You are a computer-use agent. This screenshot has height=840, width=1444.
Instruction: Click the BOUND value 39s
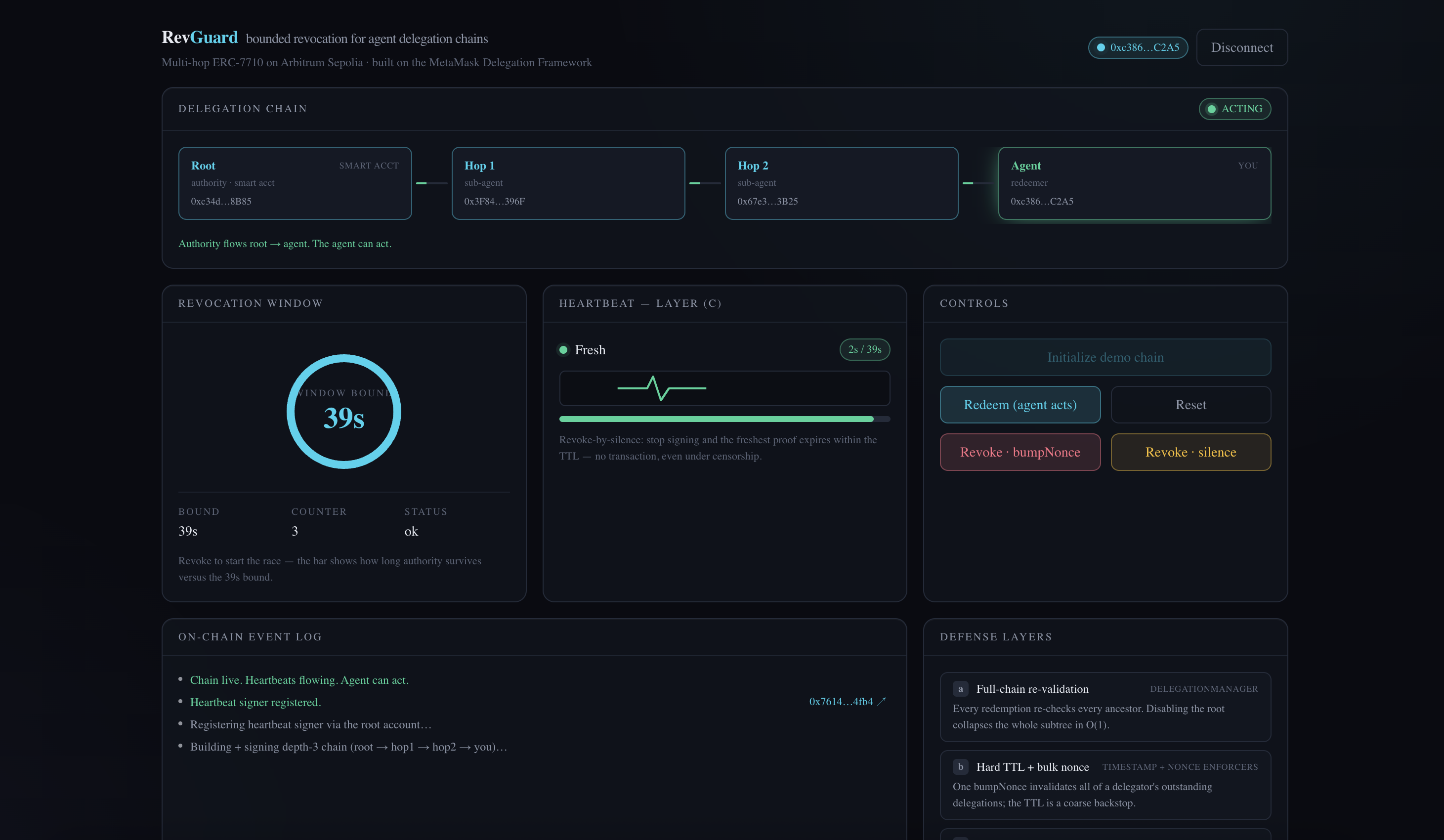coord(188,531)
